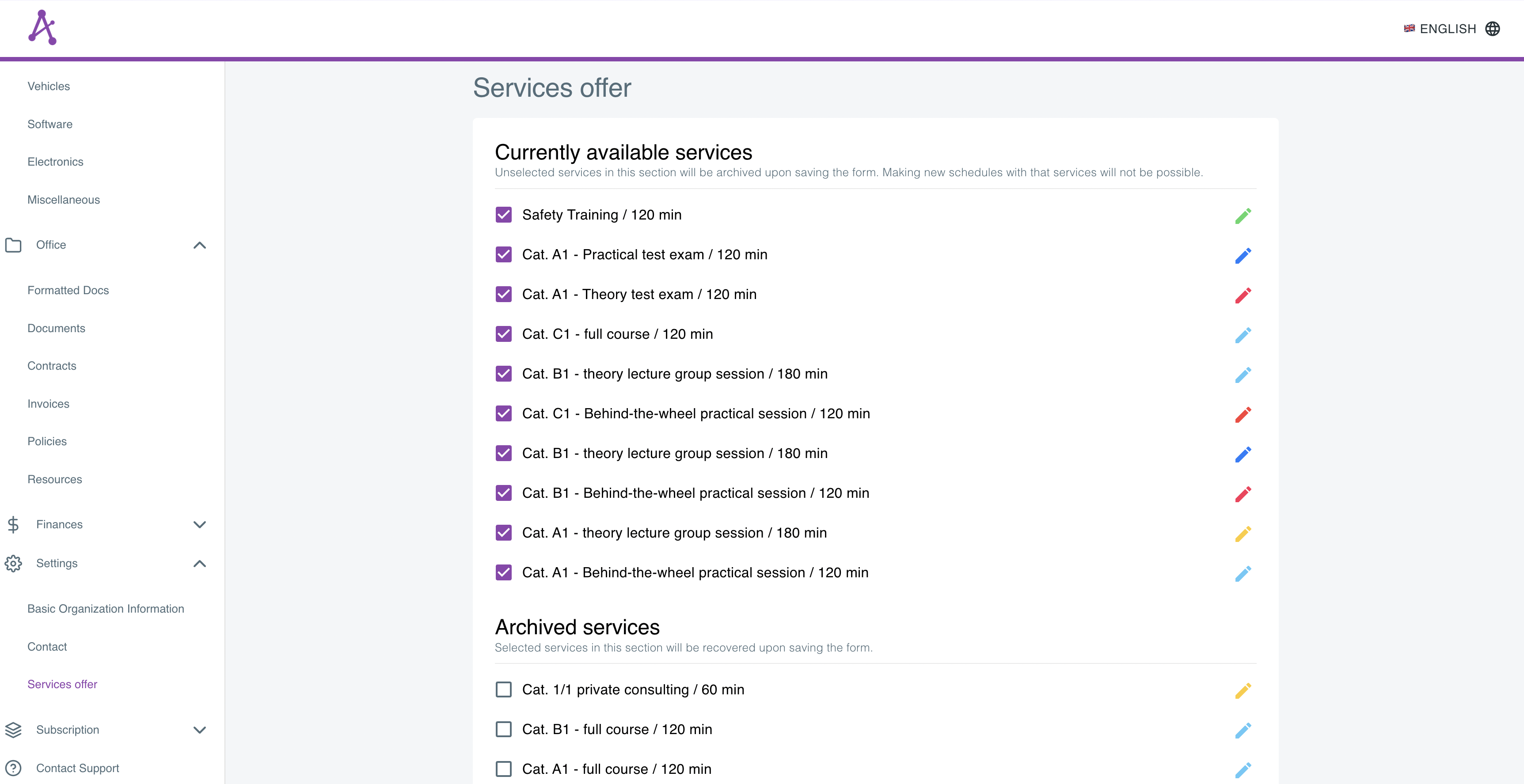Navigate to the Invoices page
Image resolution: width=1524 pixels, height=784 pixels.
48,403
